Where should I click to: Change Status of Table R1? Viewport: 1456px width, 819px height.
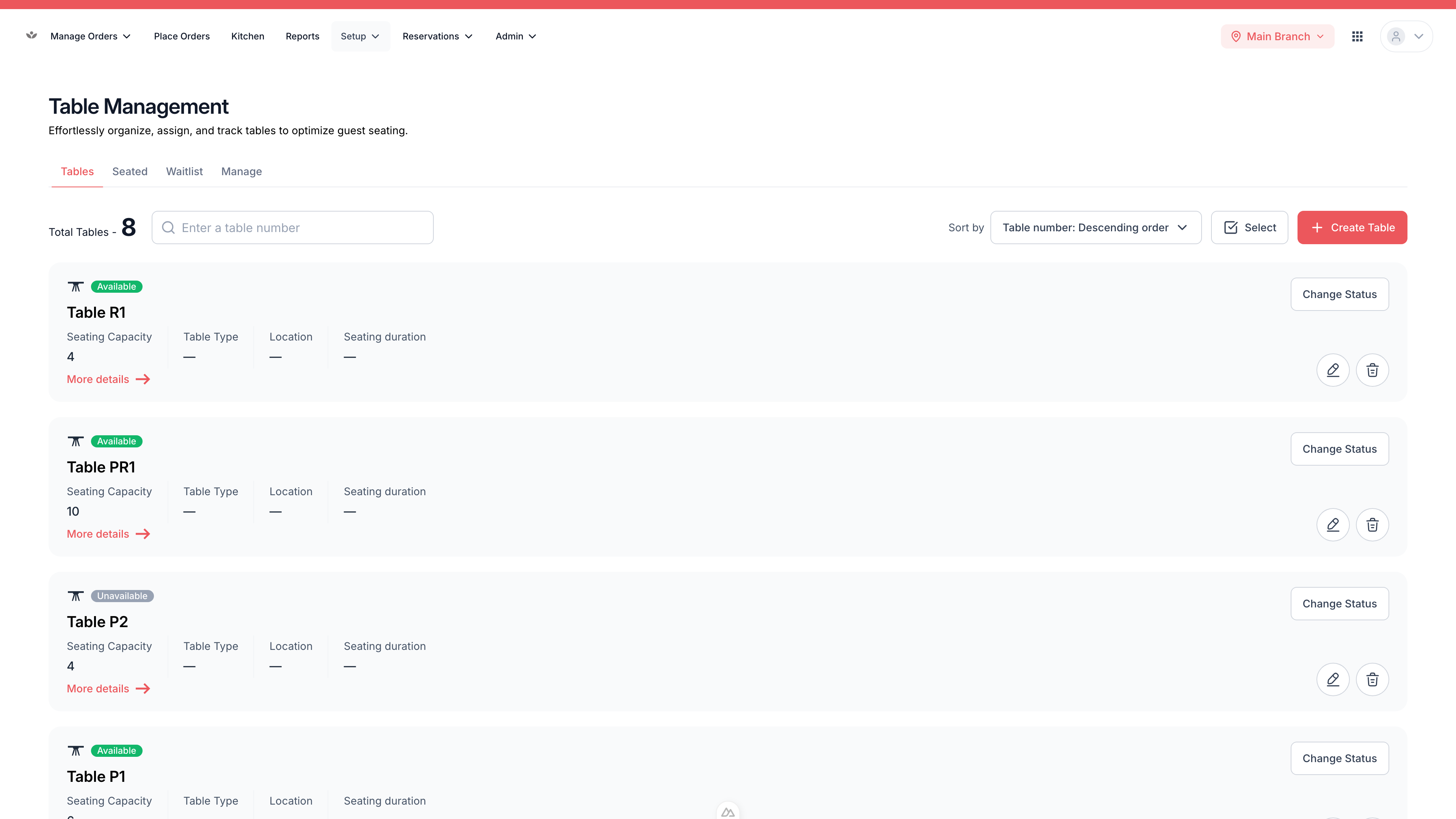click(1340, 294)
